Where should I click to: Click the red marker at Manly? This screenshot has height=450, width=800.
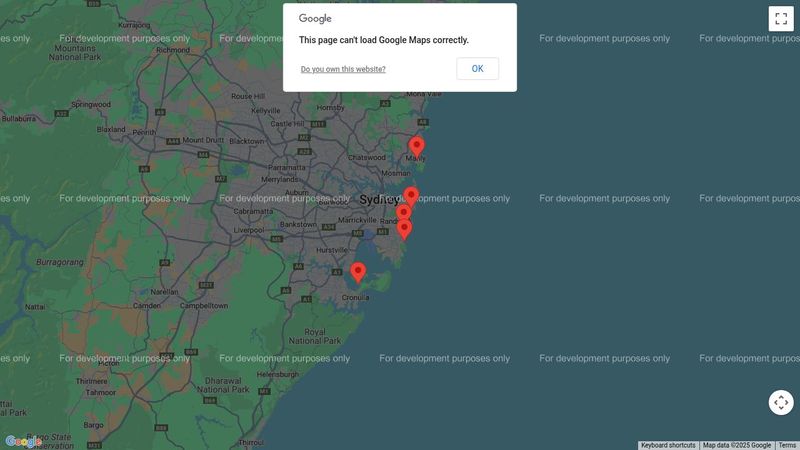416,147
